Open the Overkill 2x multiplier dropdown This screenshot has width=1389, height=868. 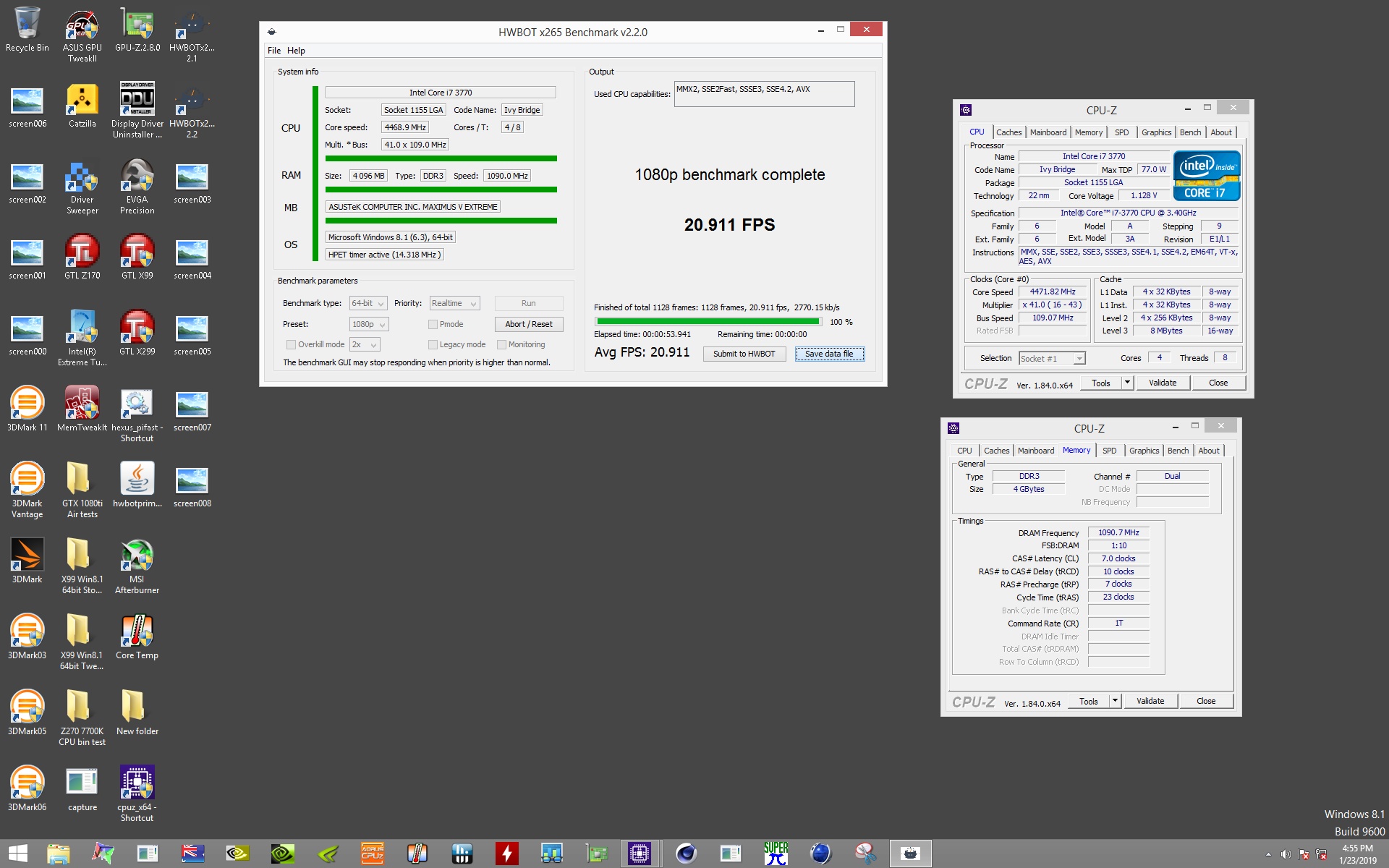click(365, 345)
